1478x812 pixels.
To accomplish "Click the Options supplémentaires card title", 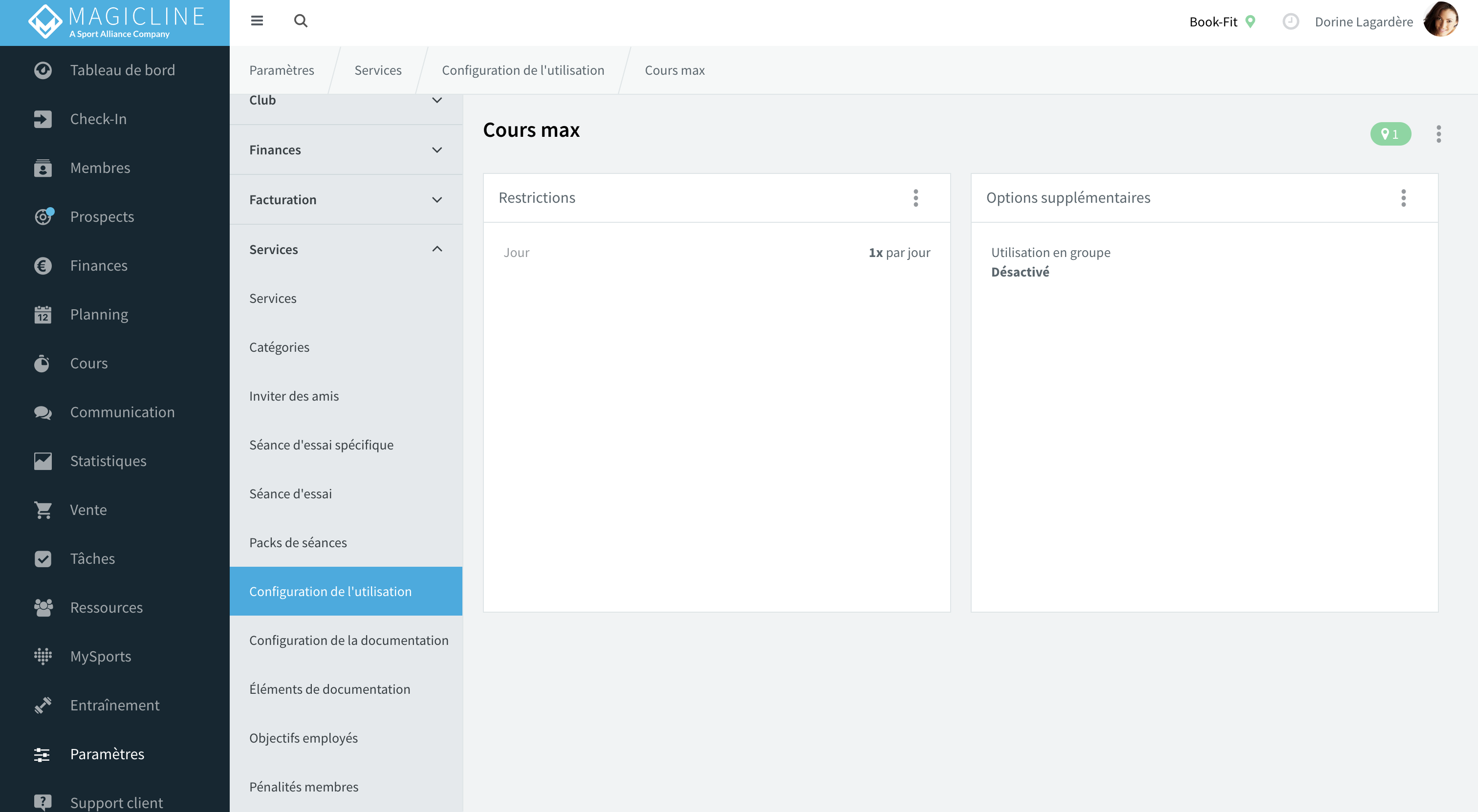I will point(1068,197).
